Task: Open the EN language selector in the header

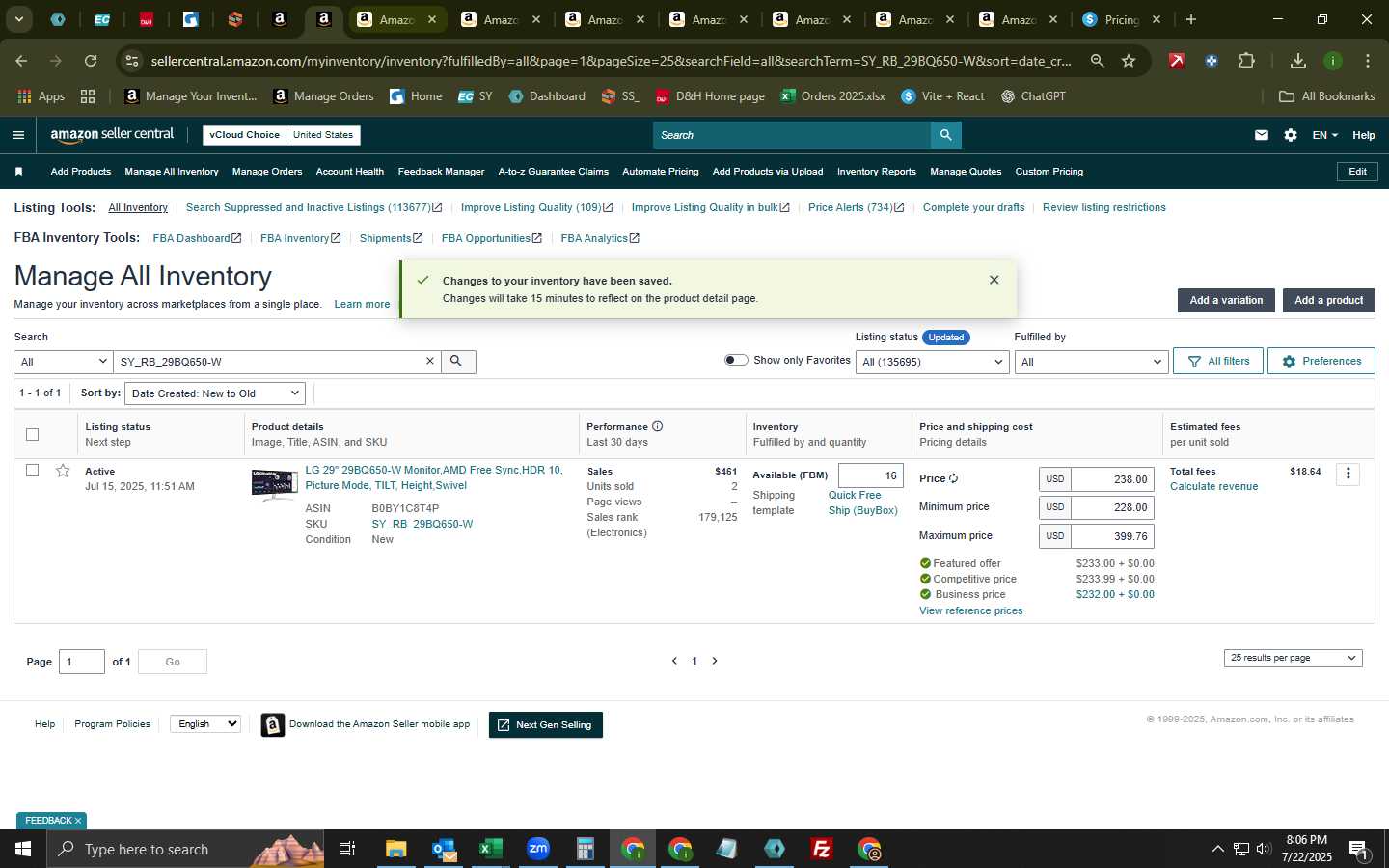Action: coord(1324,135)
